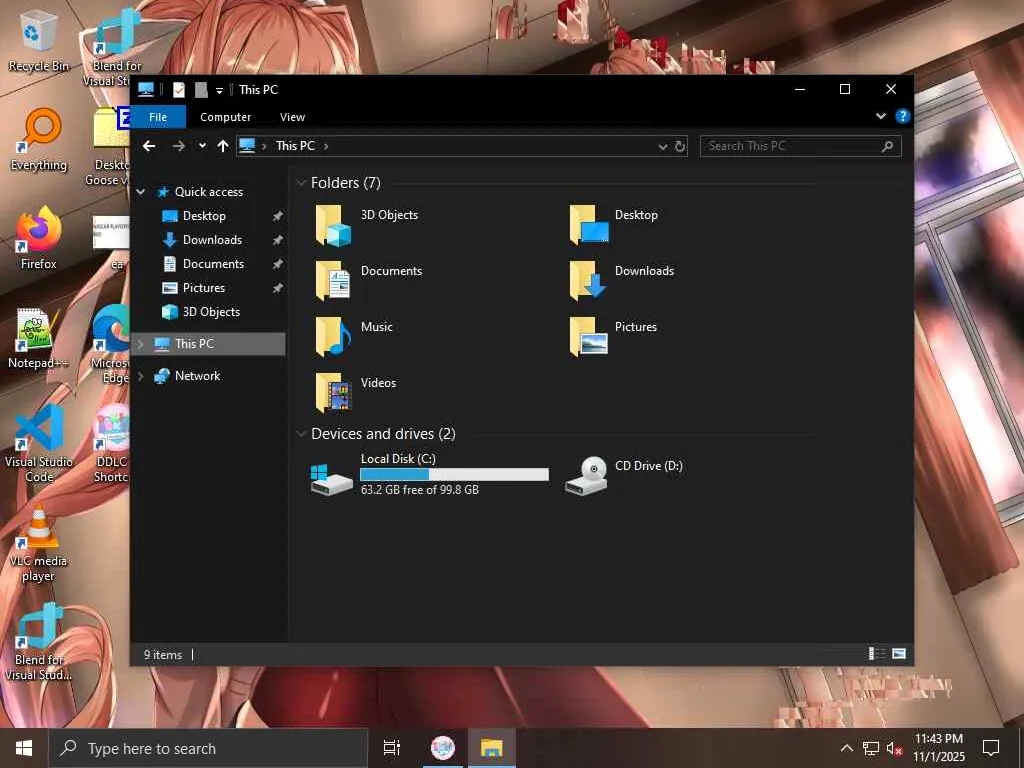Select 3D Objects in sidebar
1024x768 pixels.
(x=211, y=312)
